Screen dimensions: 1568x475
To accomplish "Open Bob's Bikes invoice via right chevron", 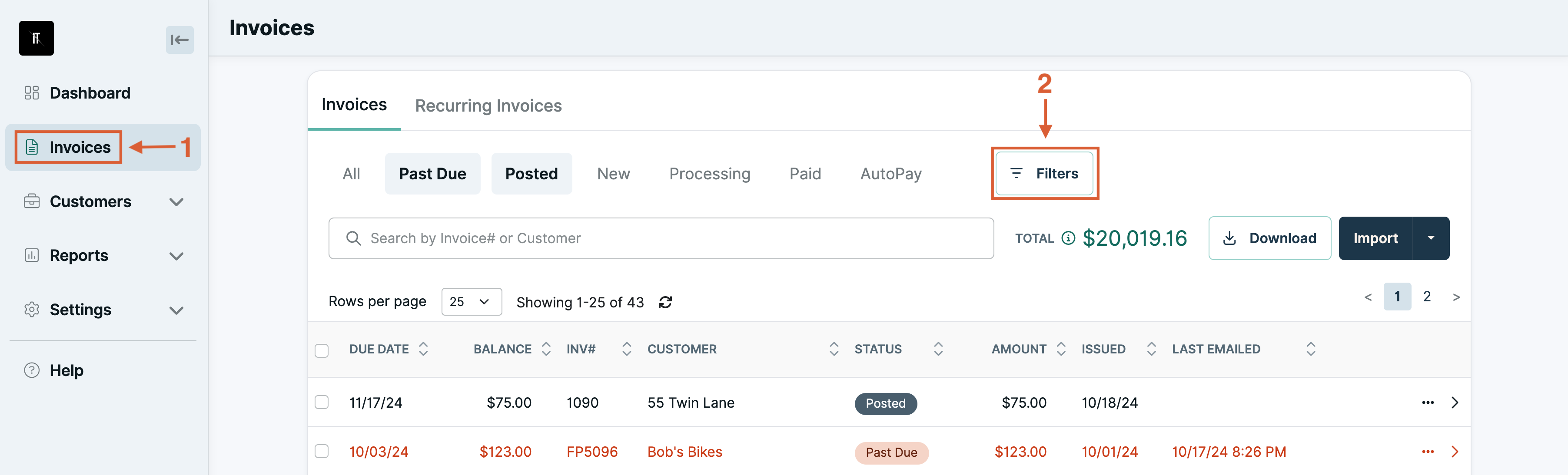I will (1455, 452).
